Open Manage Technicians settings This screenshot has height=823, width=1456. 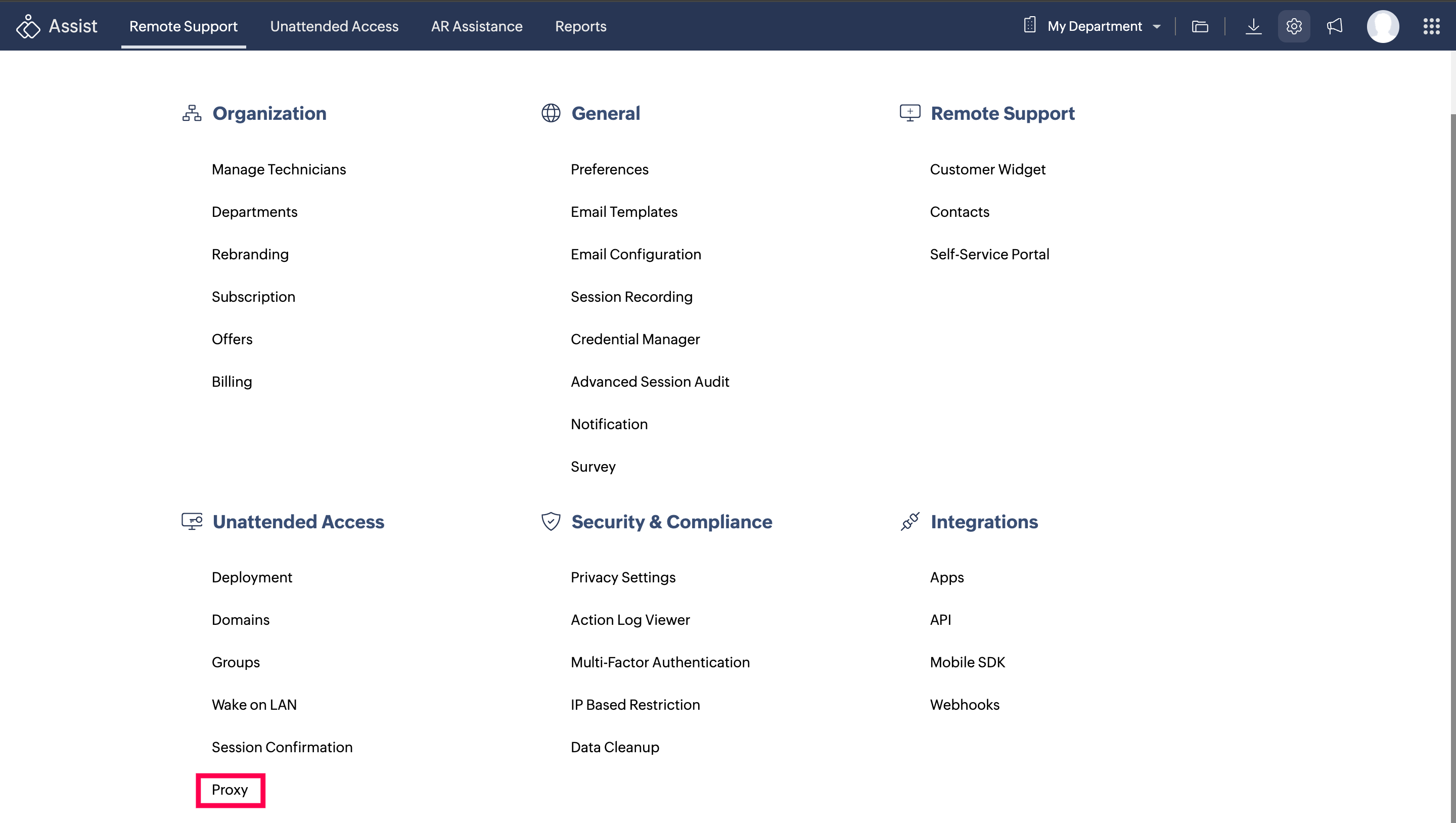tap(279, 169)
